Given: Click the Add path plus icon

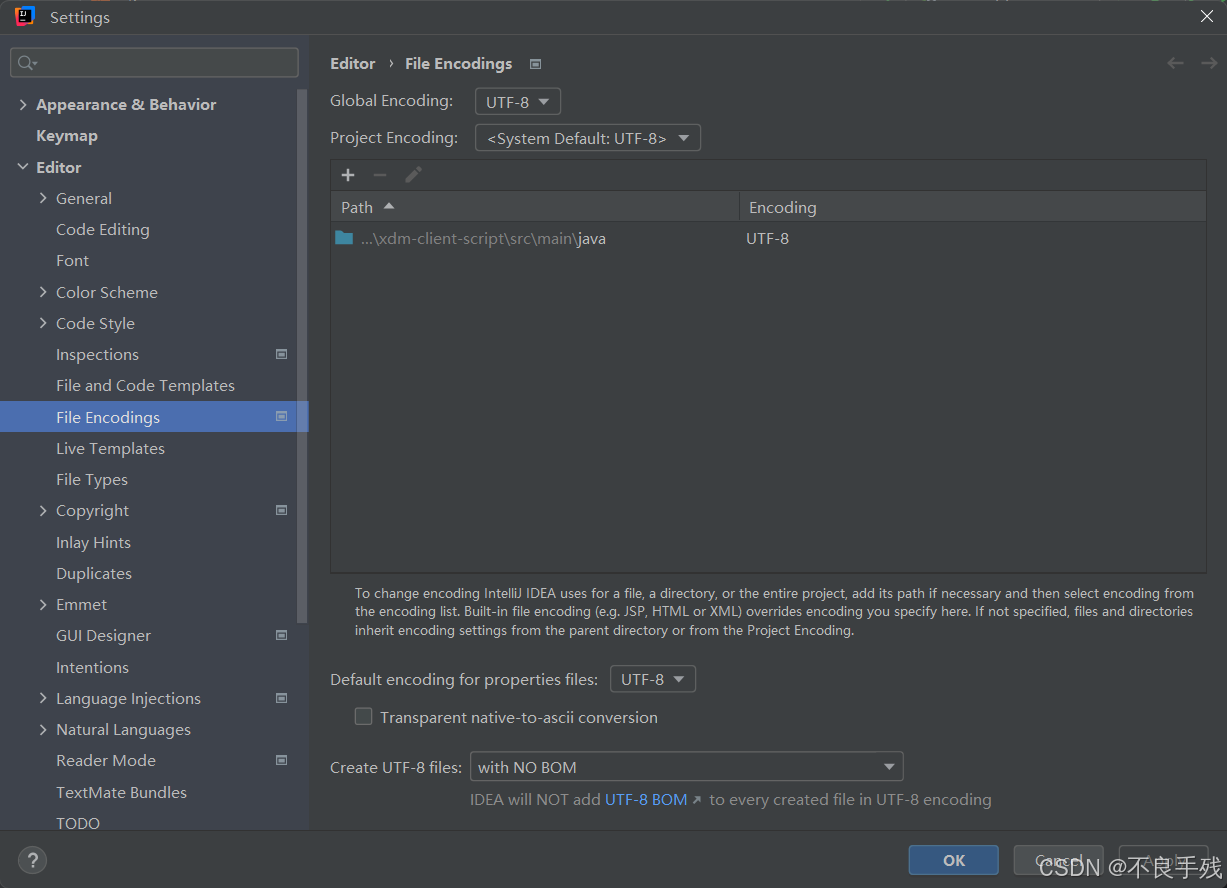Looking at the screenshot, I should [348, 175].
